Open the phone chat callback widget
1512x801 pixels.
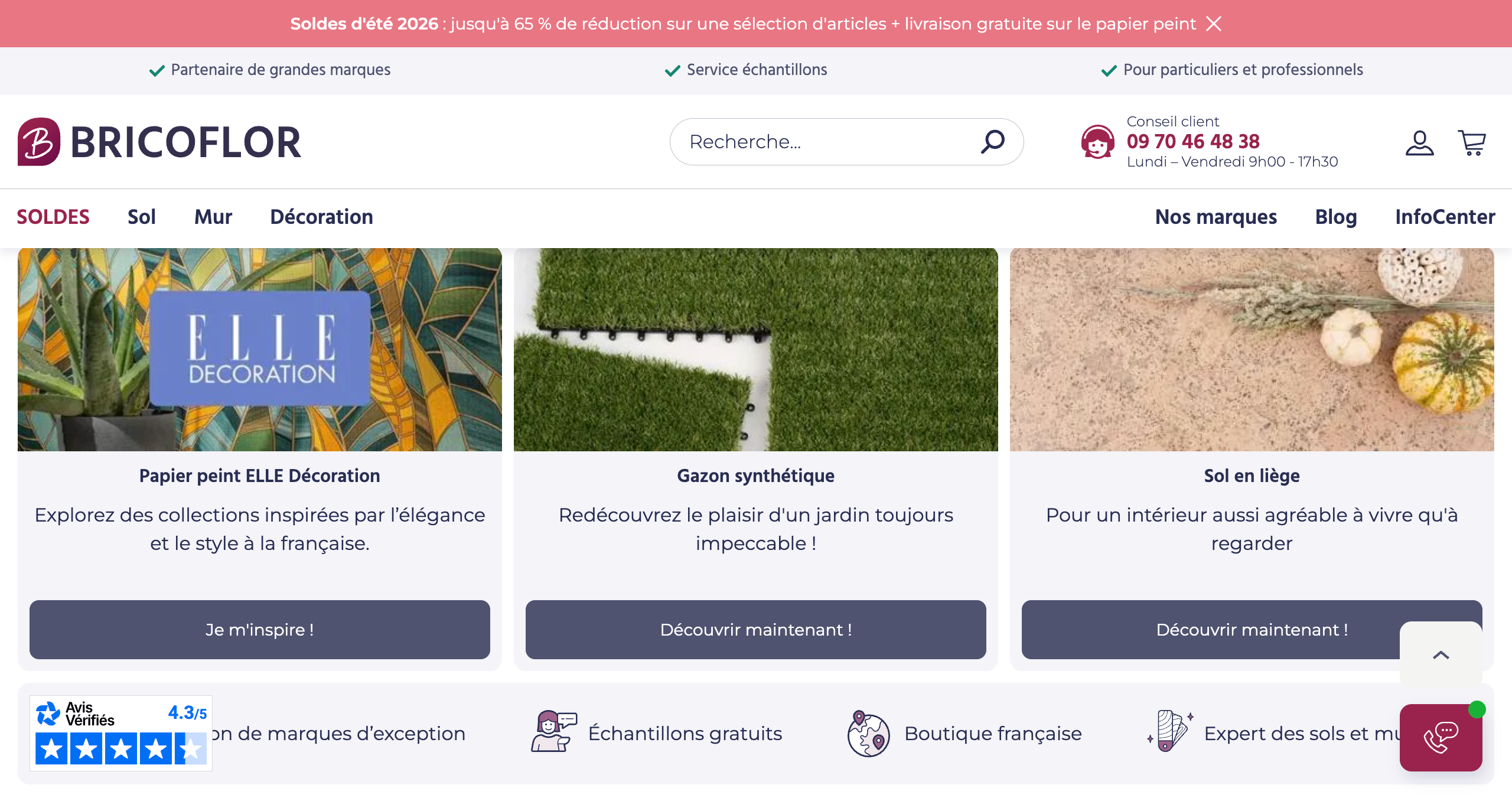click(1441, 737)
